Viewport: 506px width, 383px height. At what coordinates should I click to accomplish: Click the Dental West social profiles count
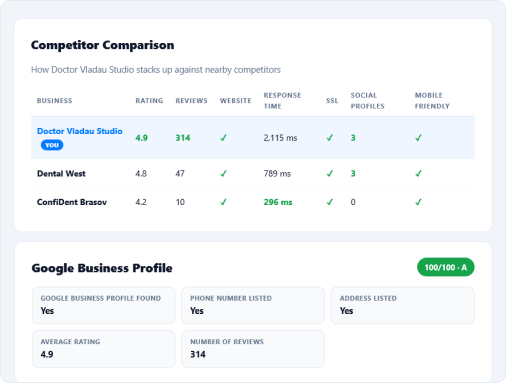(x=353, y=174)
